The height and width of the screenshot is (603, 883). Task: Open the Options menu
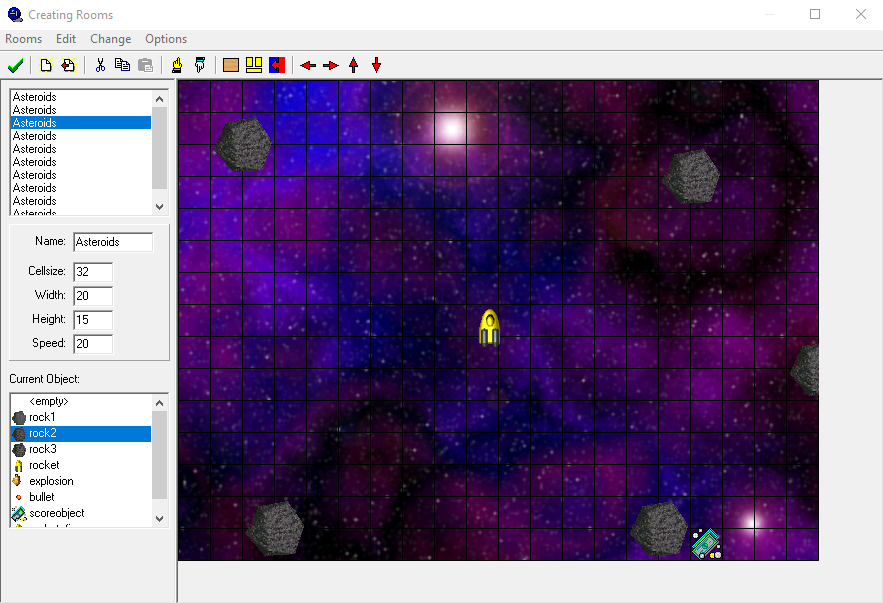click(166, 39)
